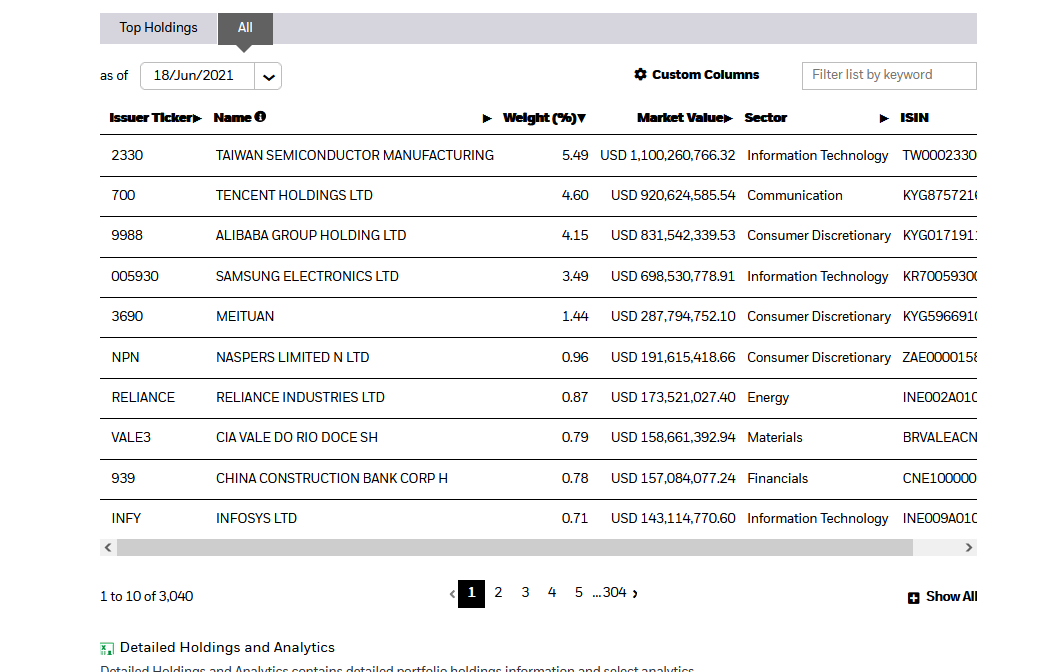Click ALIBABA GROUP HOLDING LTD name
The height and width of the screenshot is (672, 1063).
tap(311, 235)
